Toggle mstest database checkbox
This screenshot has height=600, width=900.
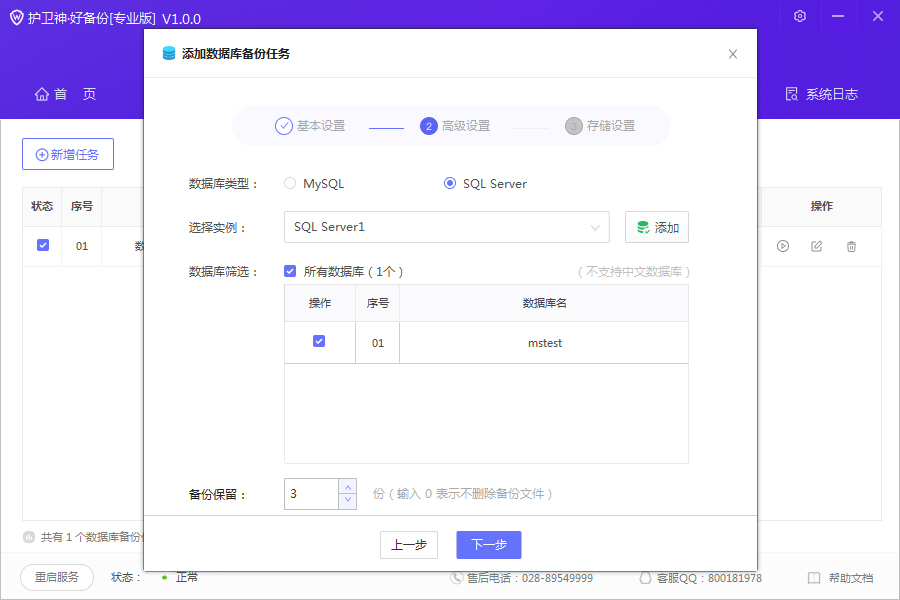319,341
